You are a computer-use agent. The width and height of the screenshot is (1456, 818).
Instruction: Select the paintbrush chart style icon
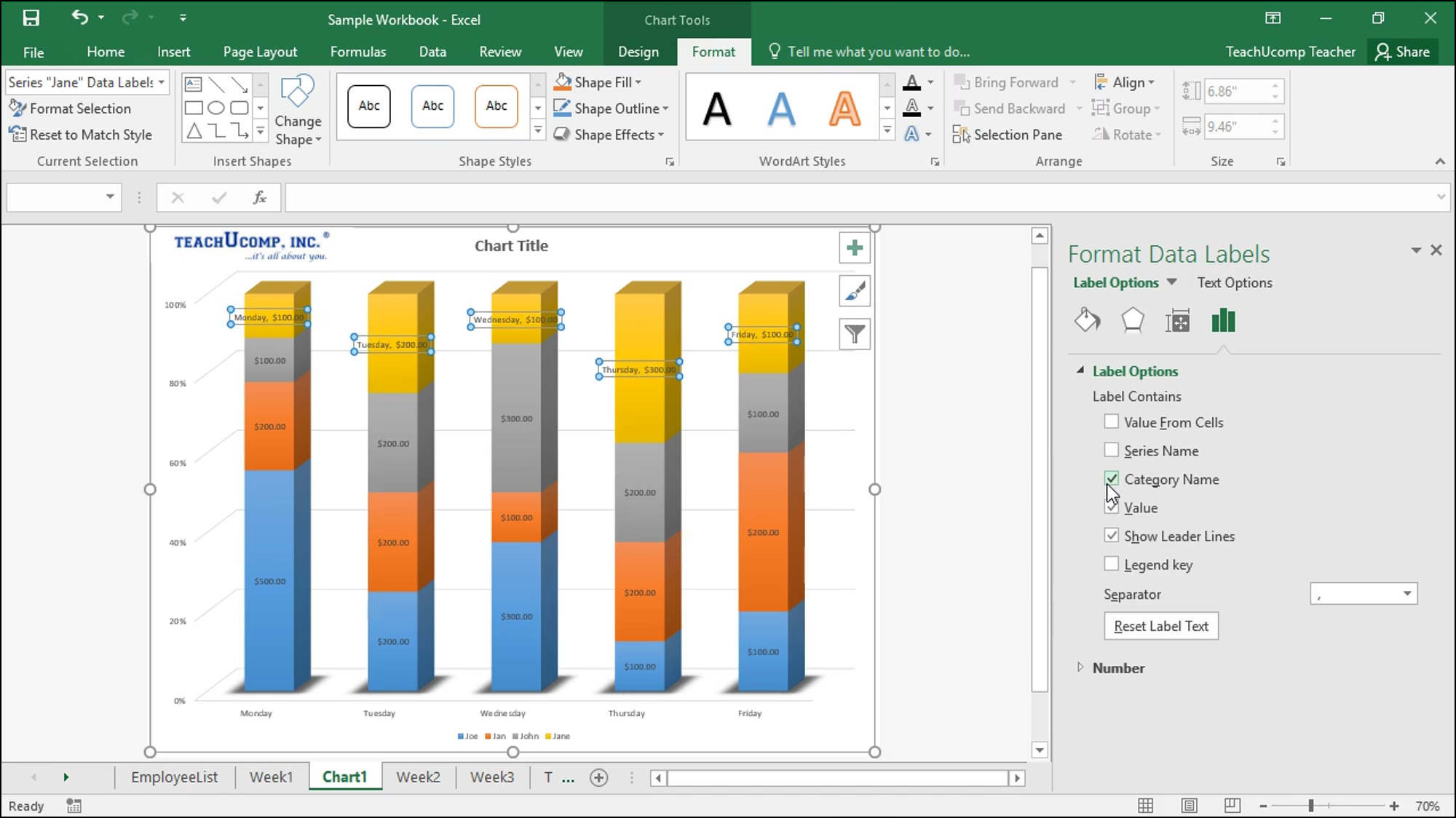854,290
